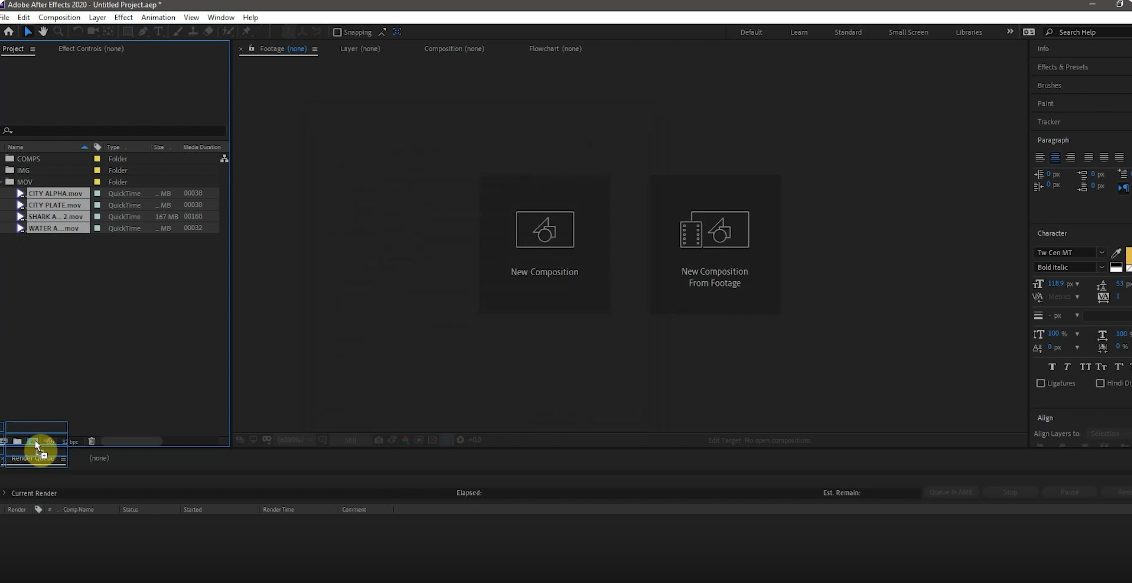Switch to the Flowchart (none) tab

coord(555,48)
